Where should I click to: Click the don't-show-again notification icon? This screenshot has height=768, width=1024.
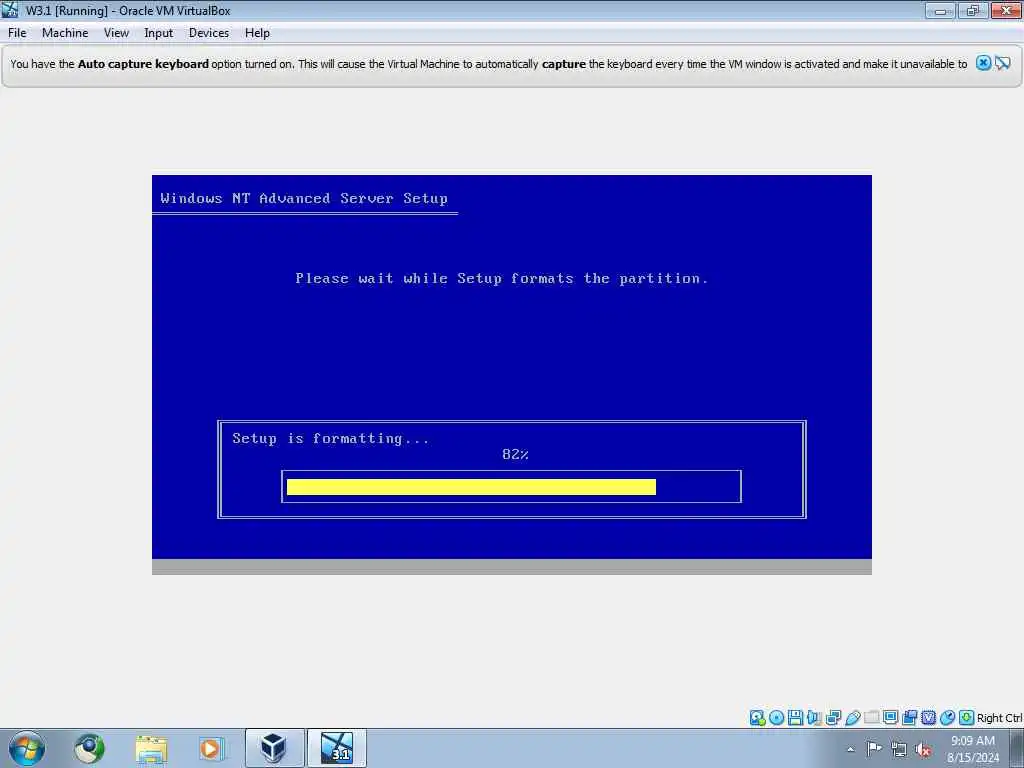point(1002,63)
